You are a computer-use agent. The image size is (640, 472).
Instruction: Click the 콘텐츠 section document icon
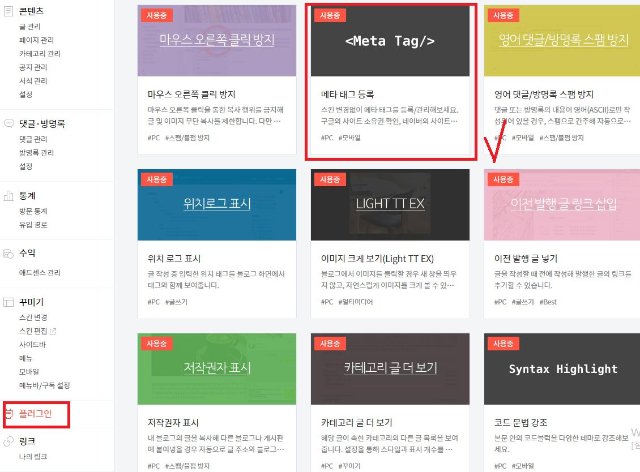8,11
